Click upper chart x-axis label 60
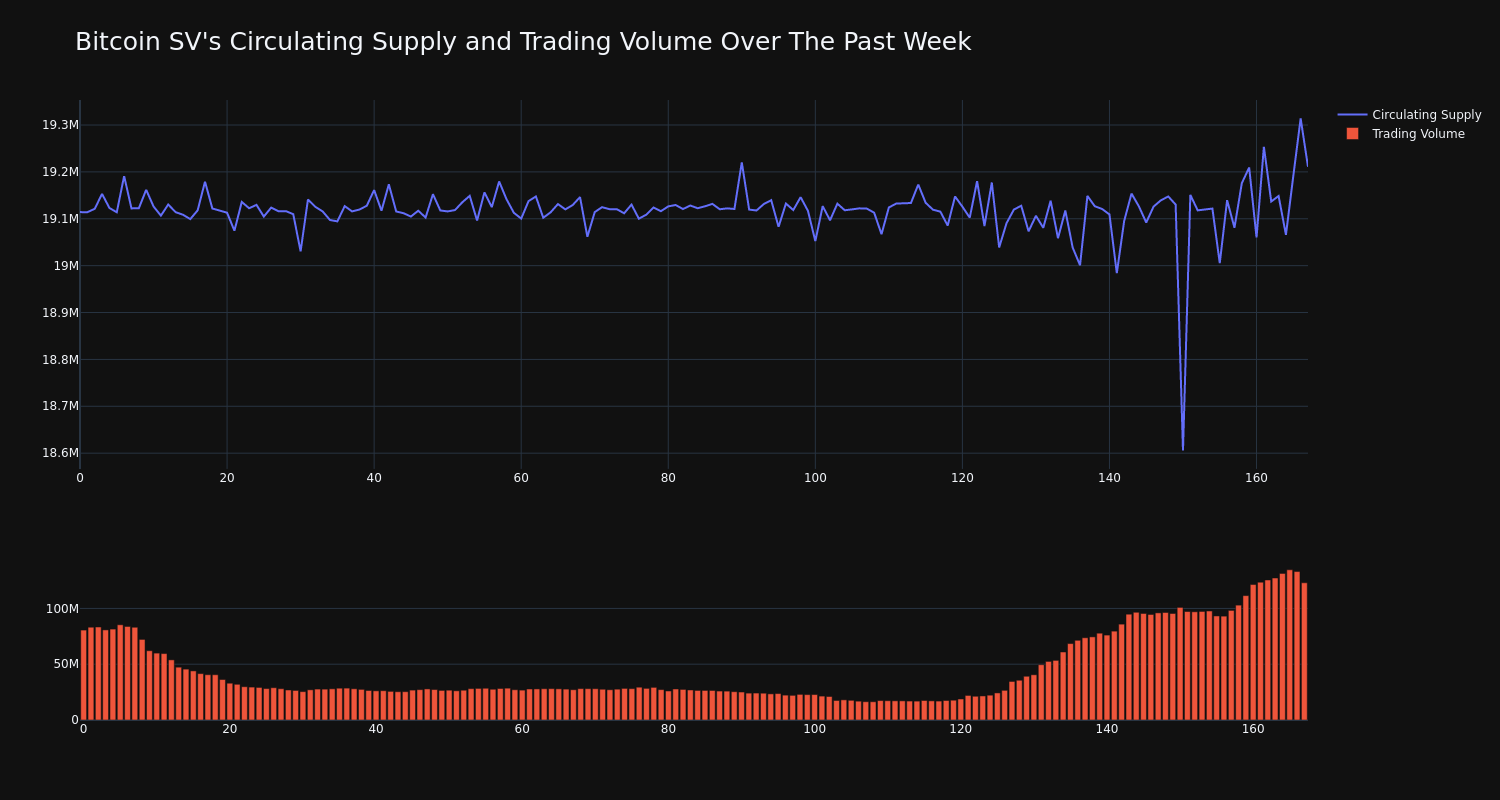 [521, 478]
